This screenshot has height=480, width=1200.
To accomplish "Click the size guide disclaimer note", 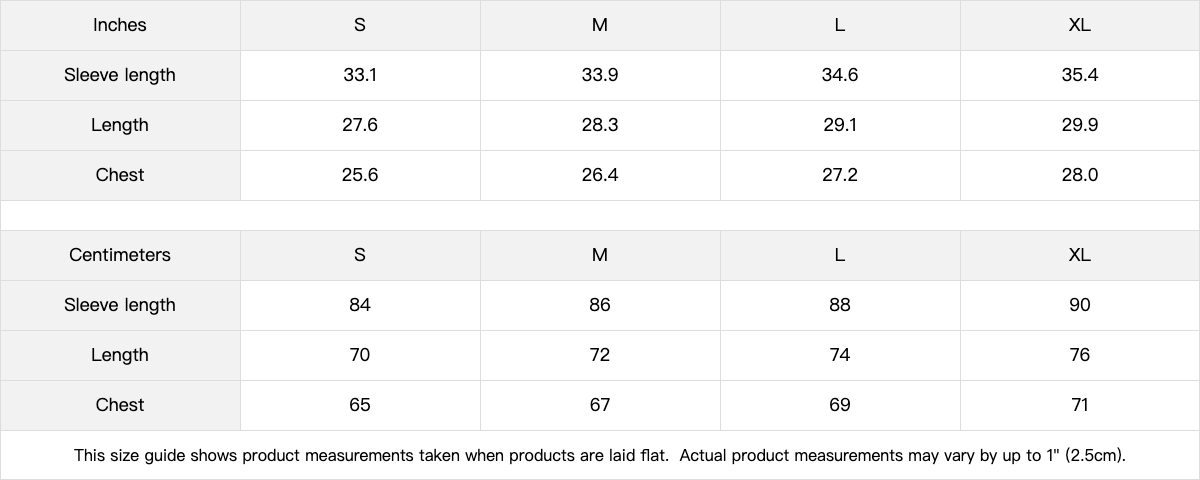I will [x=600, y=455].
